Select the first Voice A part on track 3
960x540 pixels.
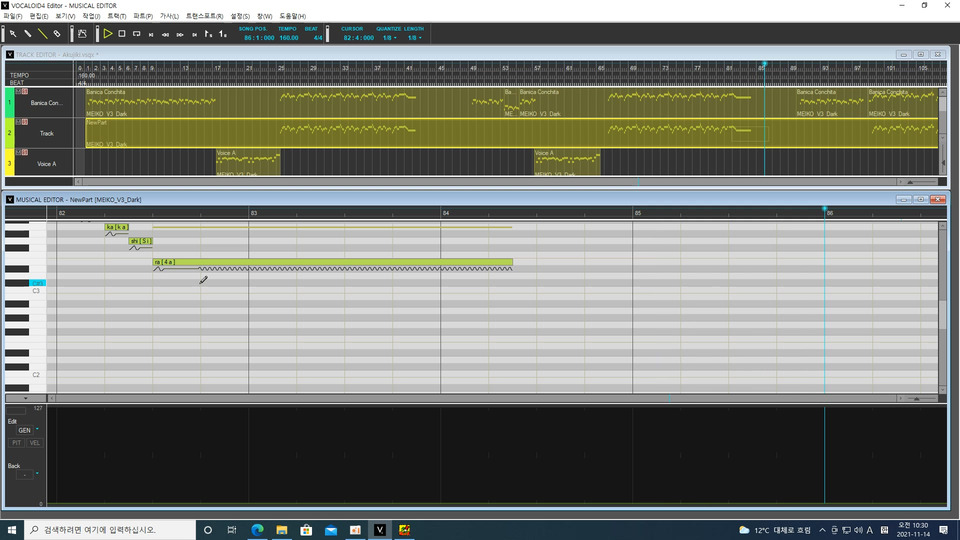coord(248,162)
